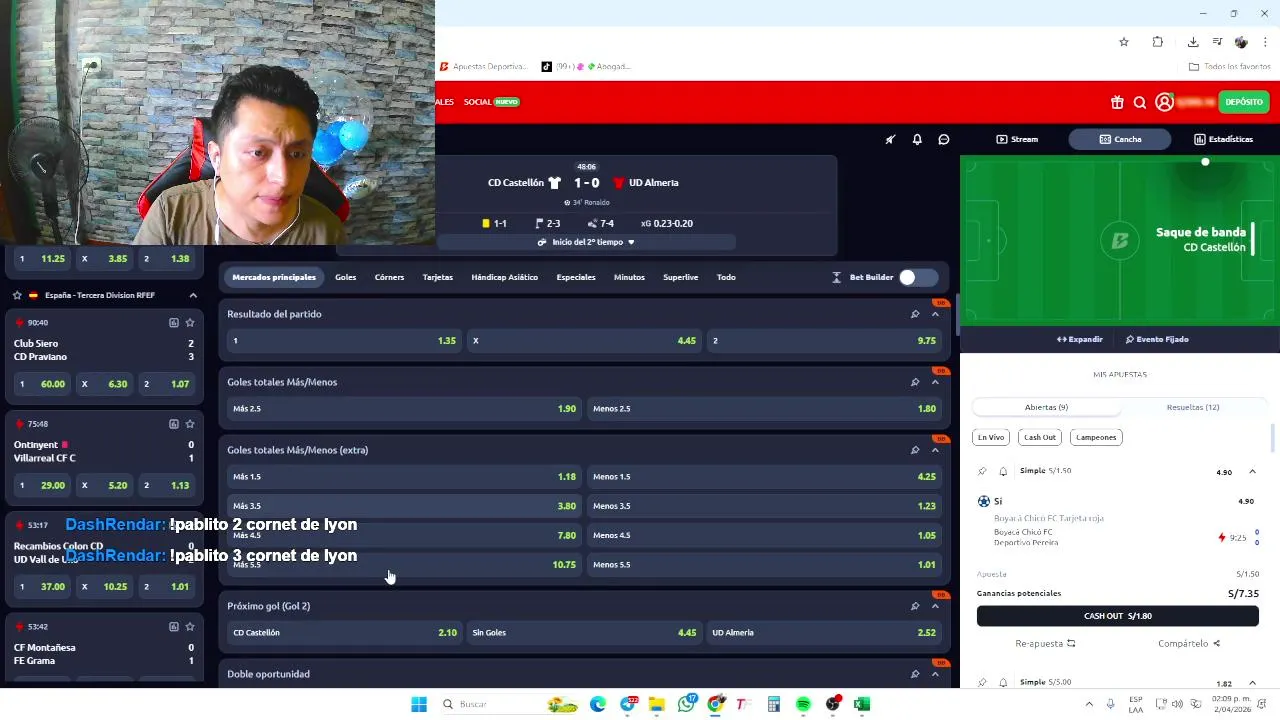The height and width of the screenshot is (720, 1280).
Task: Select Más 1.5 at 1.18
Action: click(x=404, y=477)
